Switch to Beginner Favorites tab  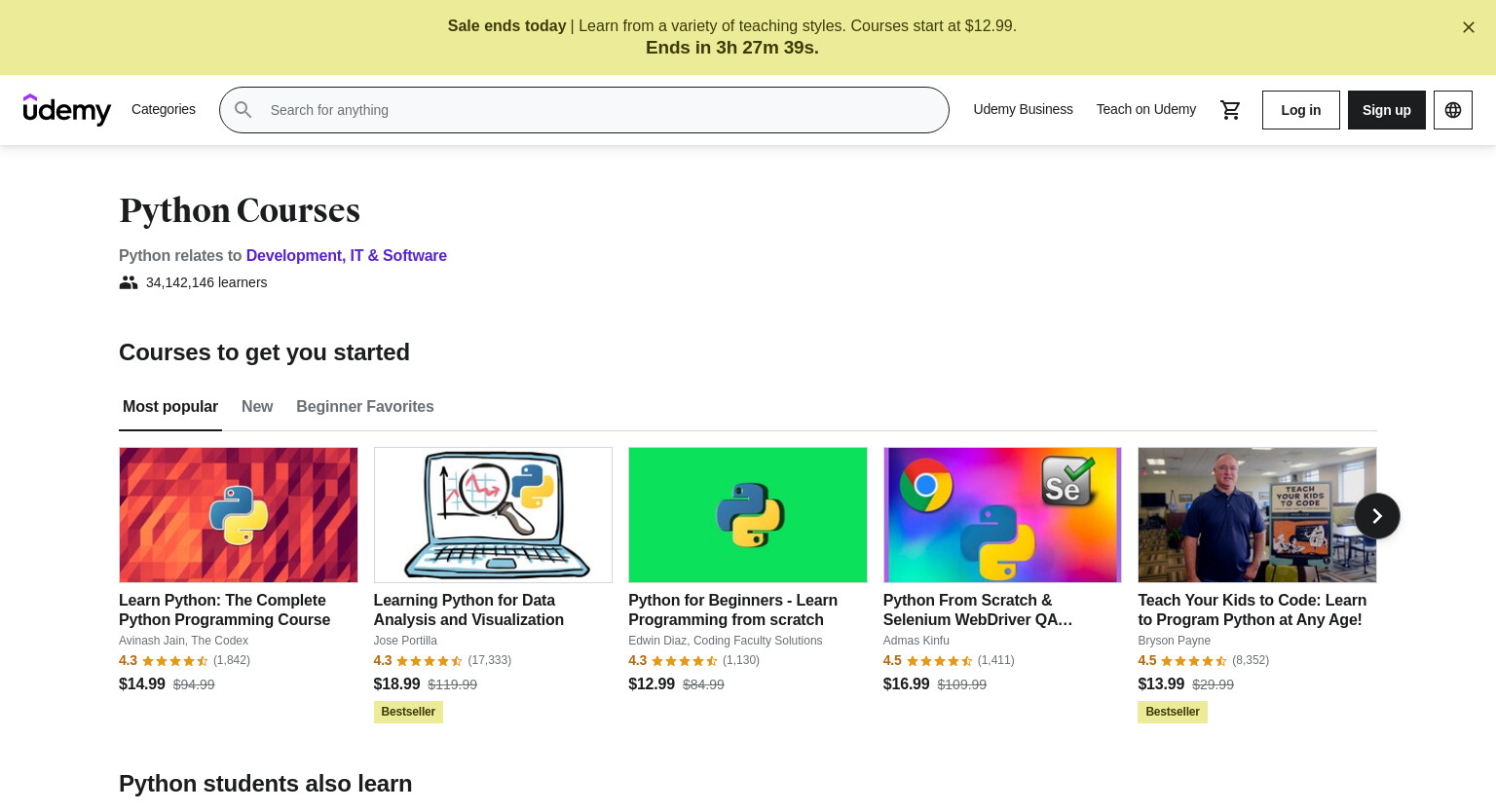365,407
